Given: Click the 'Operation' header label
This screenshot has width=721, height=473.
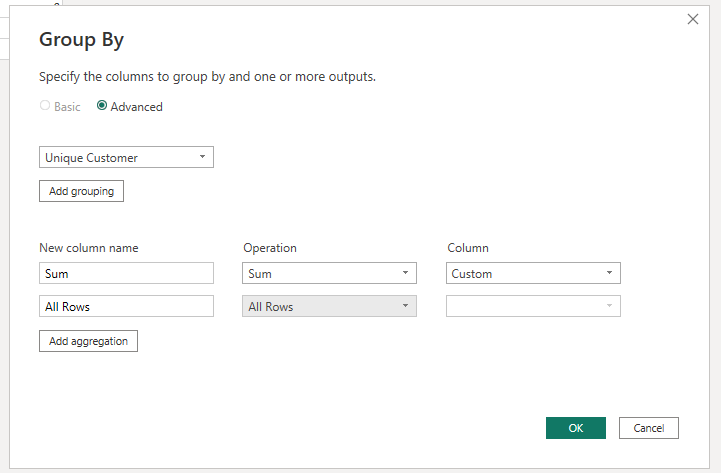Looking at the screenshot, I should click(270, 248).
